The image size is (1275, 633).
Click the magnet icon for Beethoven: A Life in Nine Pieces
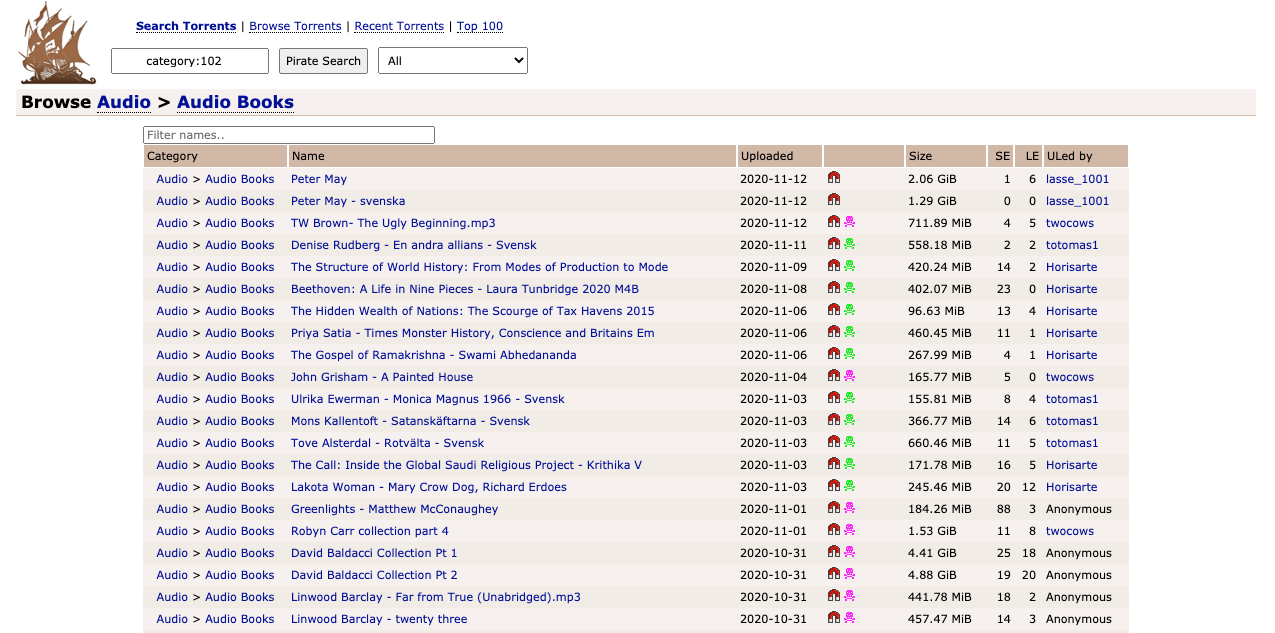pyautogui.click(x=834, y=288)
